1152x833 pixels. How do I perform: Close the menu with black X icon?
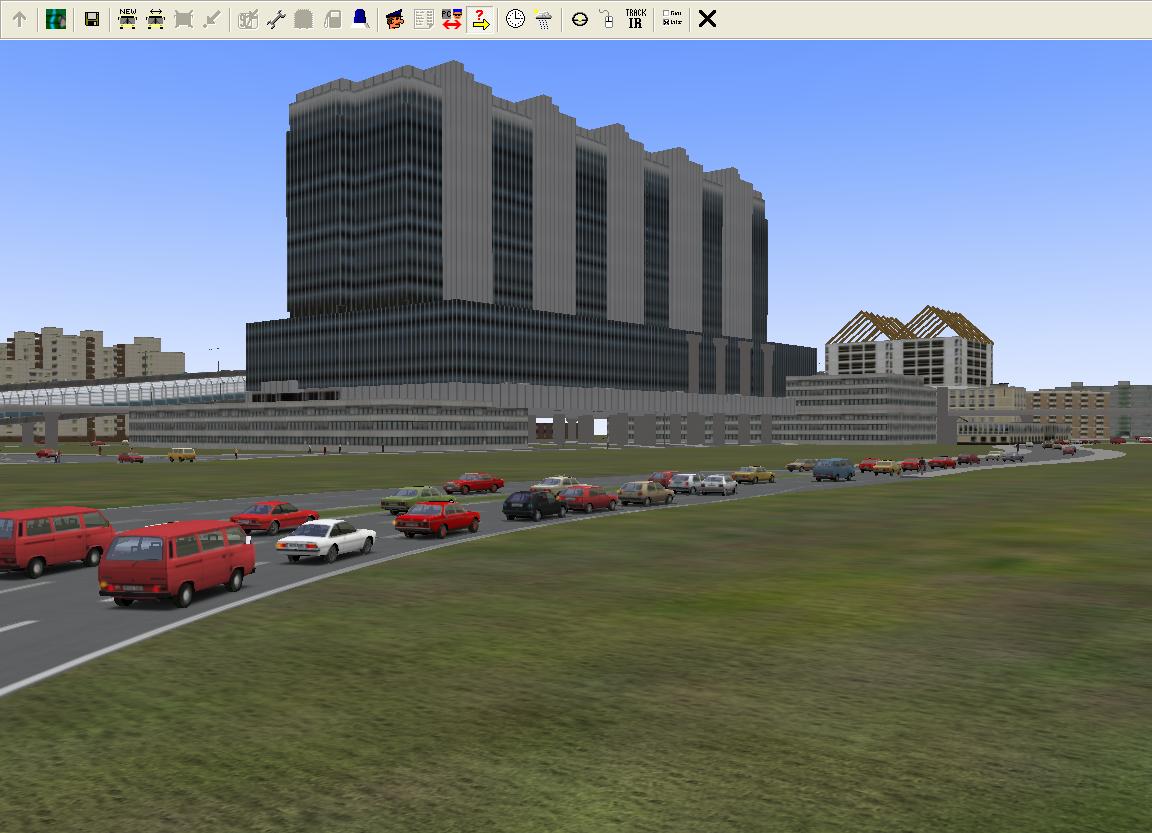(707, 19)
